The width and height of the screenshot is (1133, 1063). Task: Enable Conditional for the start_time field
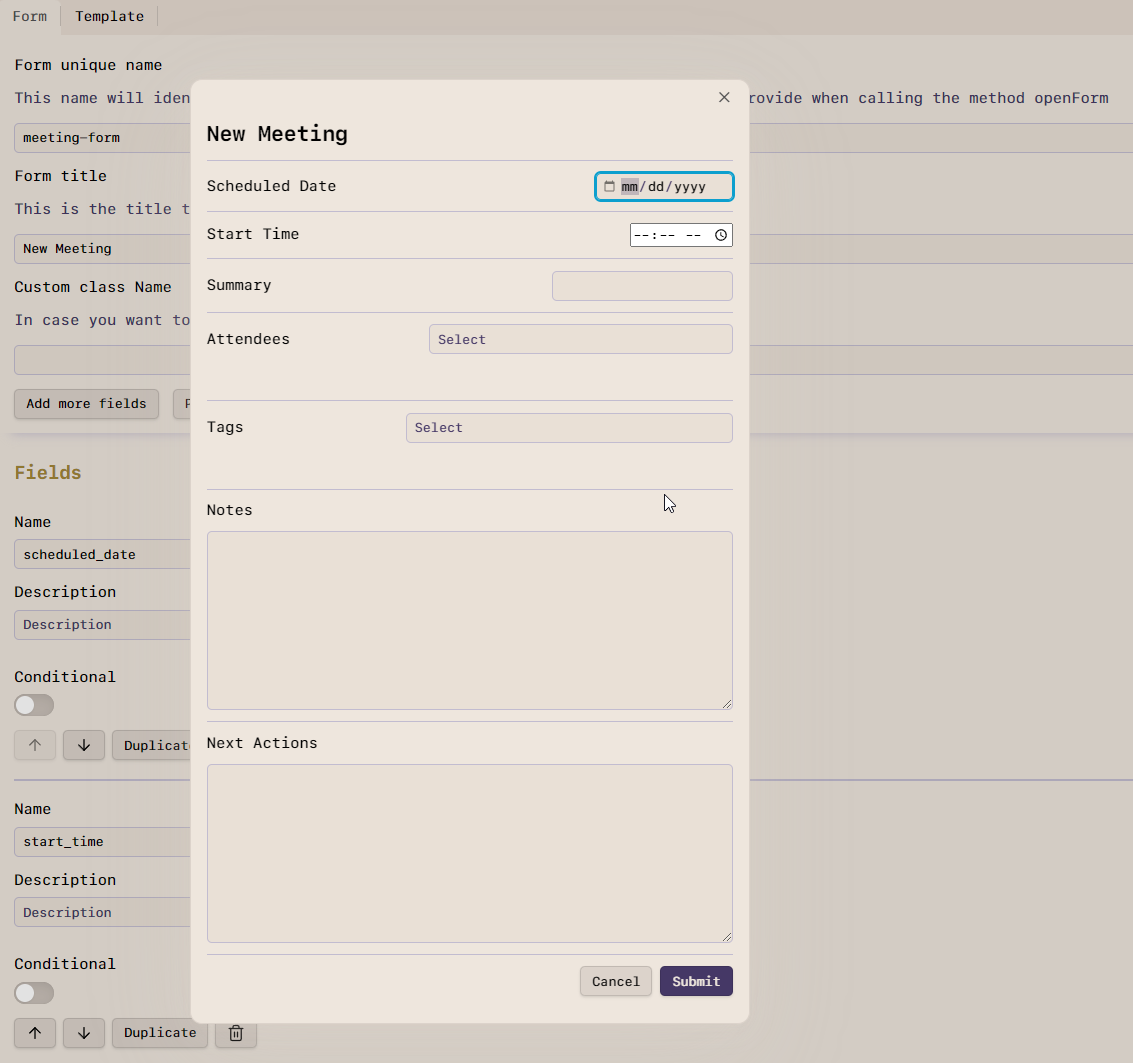click(33, 993)
